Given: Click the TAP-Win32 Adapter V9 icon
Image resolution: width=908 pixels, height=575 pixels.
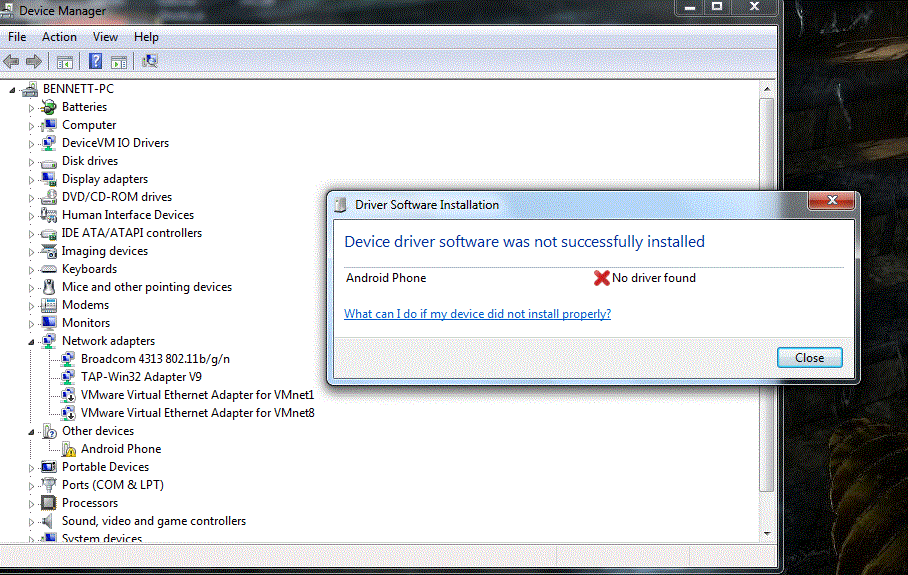Looking at the screenshot, I should click(x=69, y=377).
